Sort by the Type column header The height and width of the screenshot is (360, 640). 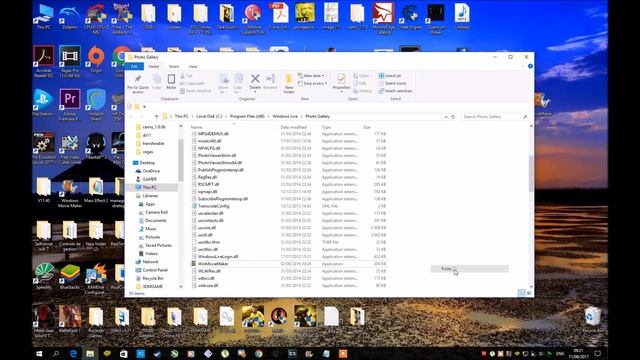[327, 127]
